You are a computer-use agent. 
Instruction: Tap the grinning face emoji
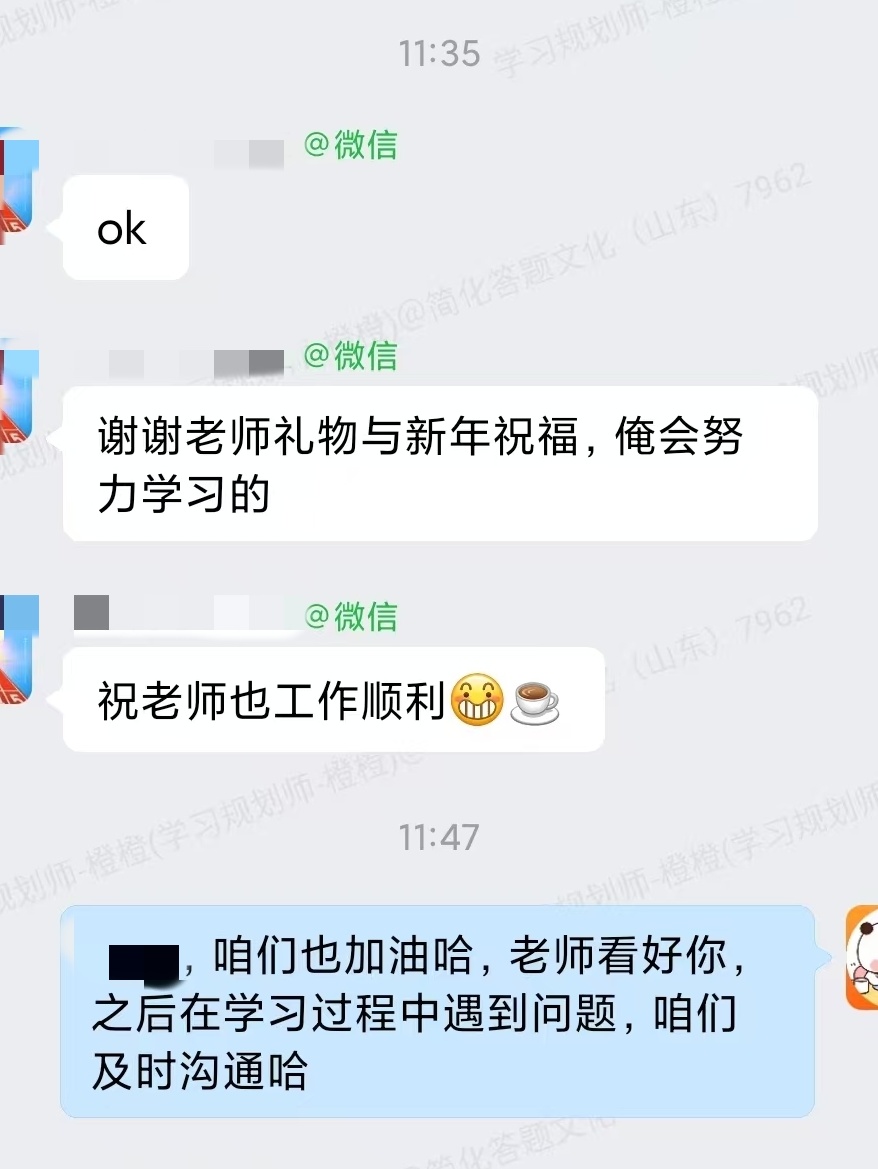(x=478, y=699)
